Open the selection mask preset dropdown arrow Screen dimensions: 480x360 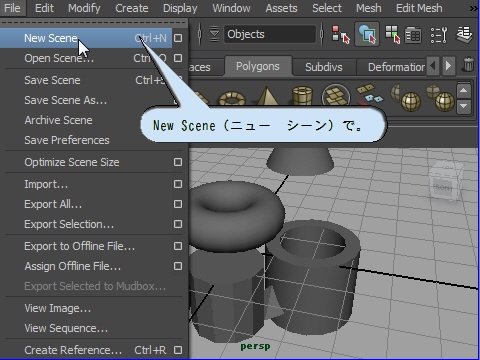coord(215,34)
